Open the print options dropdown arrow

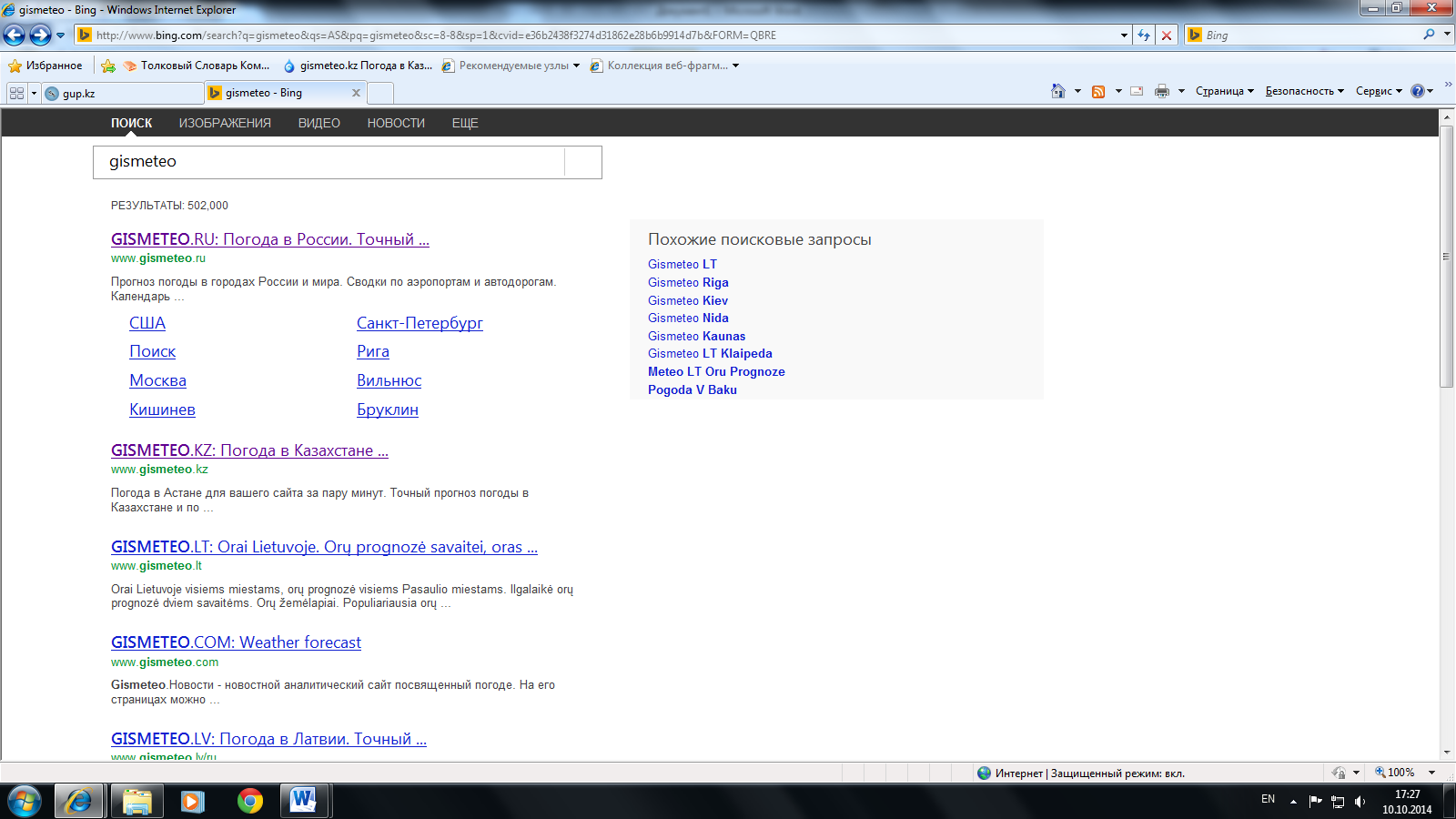pyautogui.click(x=1181, y=91)
